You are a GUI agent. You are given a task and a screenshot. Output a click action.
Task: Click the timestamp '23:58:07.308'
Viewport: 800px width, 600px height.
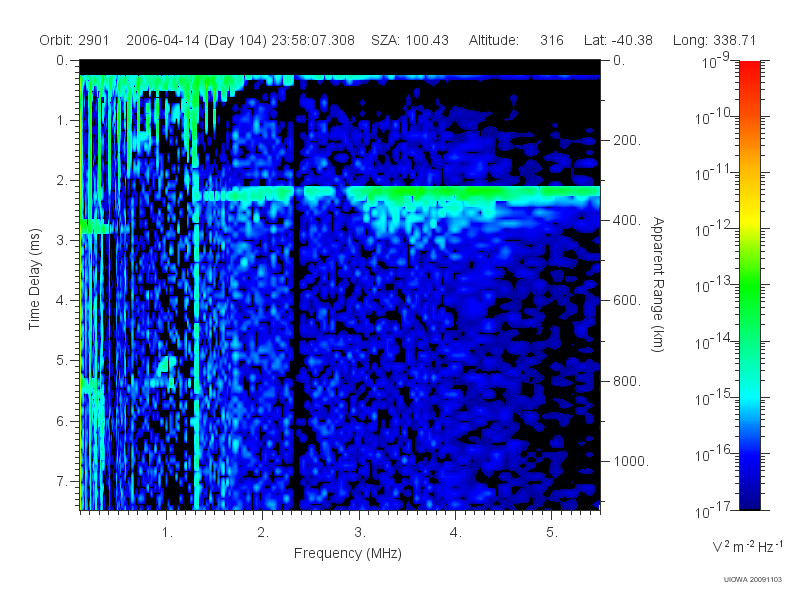tap(313, 40)
